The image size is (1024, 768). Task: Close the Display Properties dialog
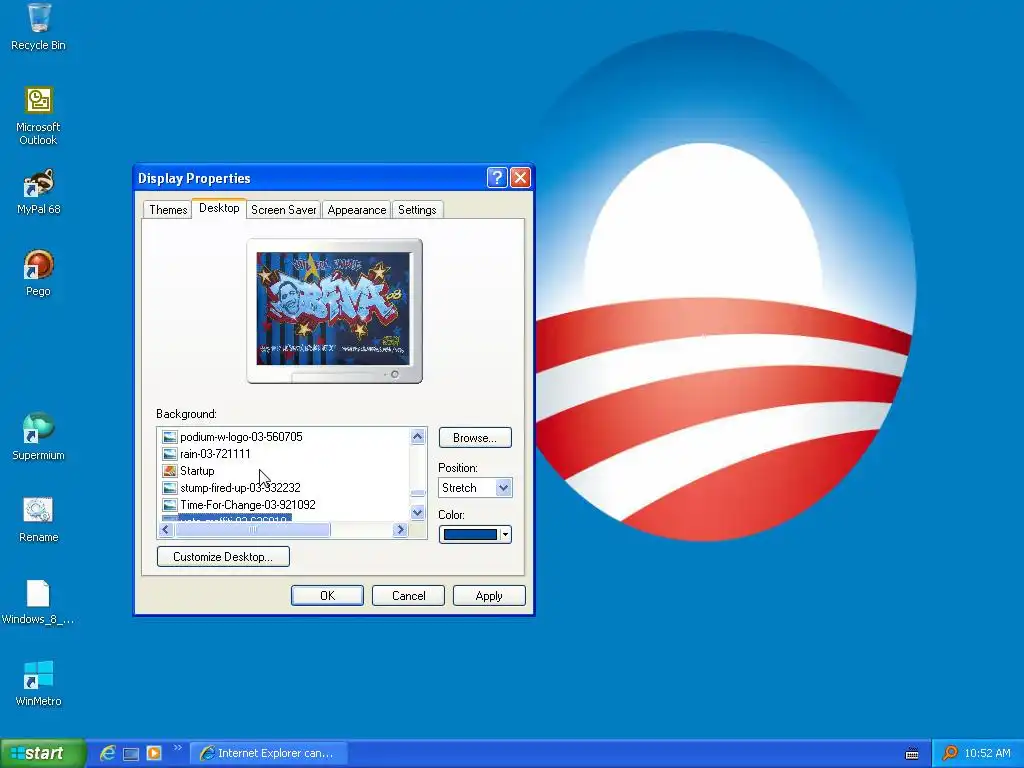pyautogui.click(x=520, y=178)
